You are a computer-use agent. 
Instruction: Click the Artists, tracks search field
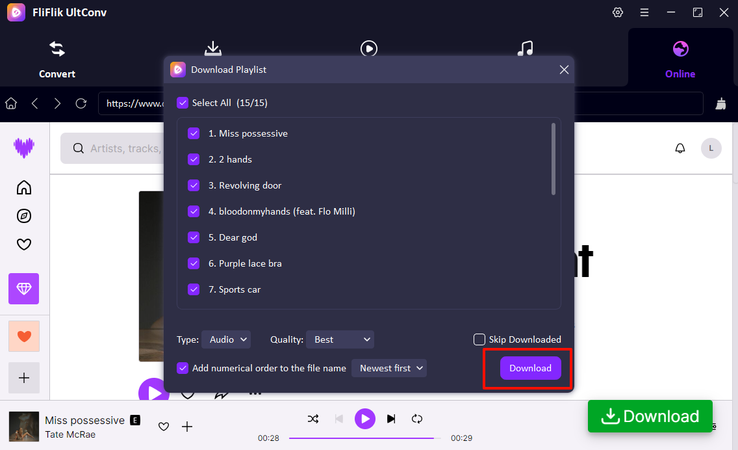click(112, 148)
